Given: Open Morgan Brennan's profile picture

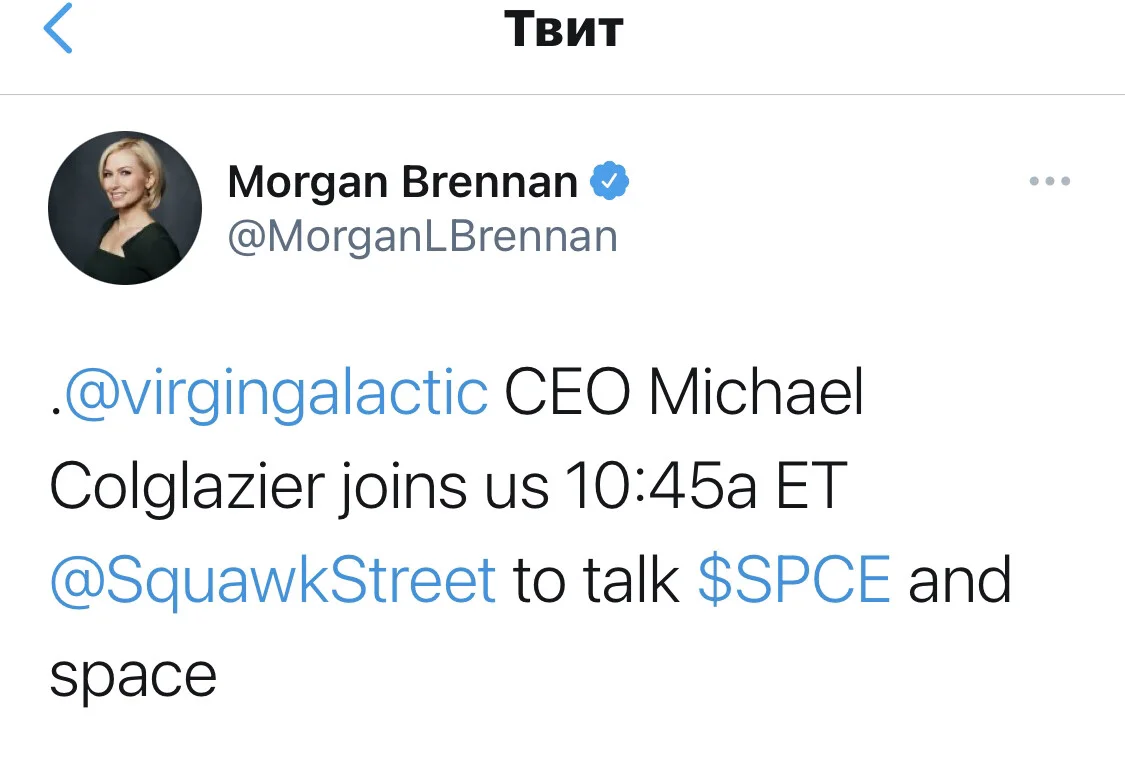Looking at the screenshot, I should point(125,208).
